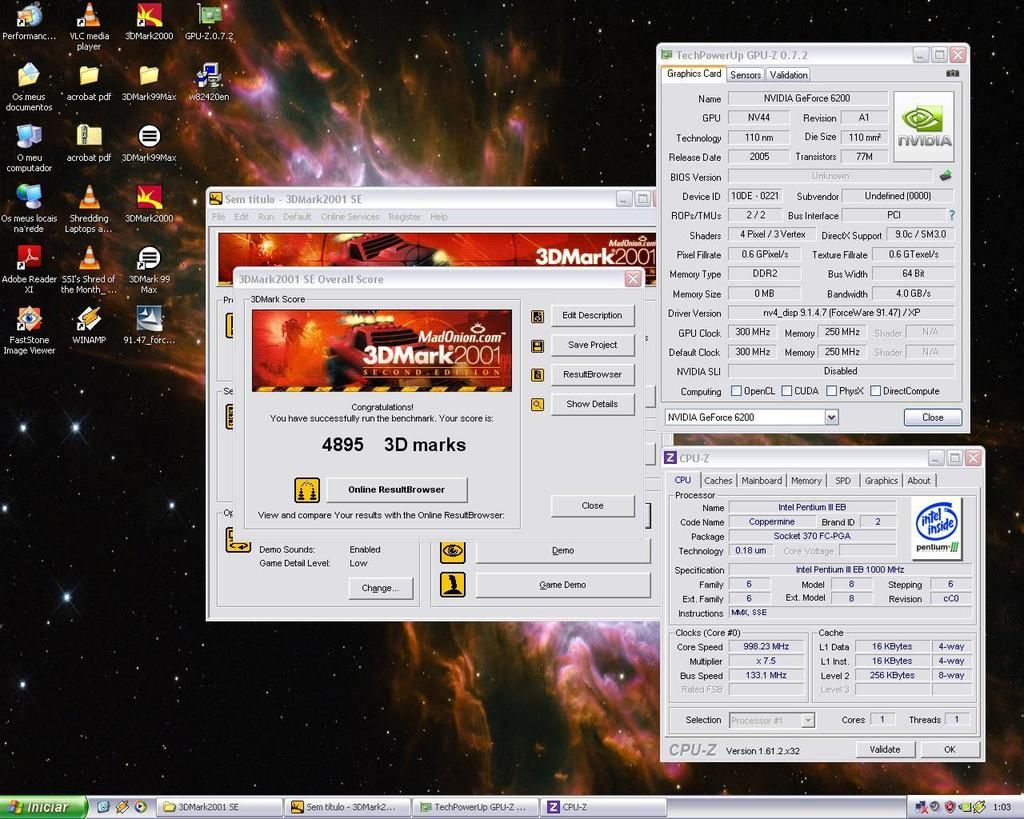Toggle the DirectCompute checkbox in GPU-Z
The height and width of the screenshot is (819, 1024).
876,391
